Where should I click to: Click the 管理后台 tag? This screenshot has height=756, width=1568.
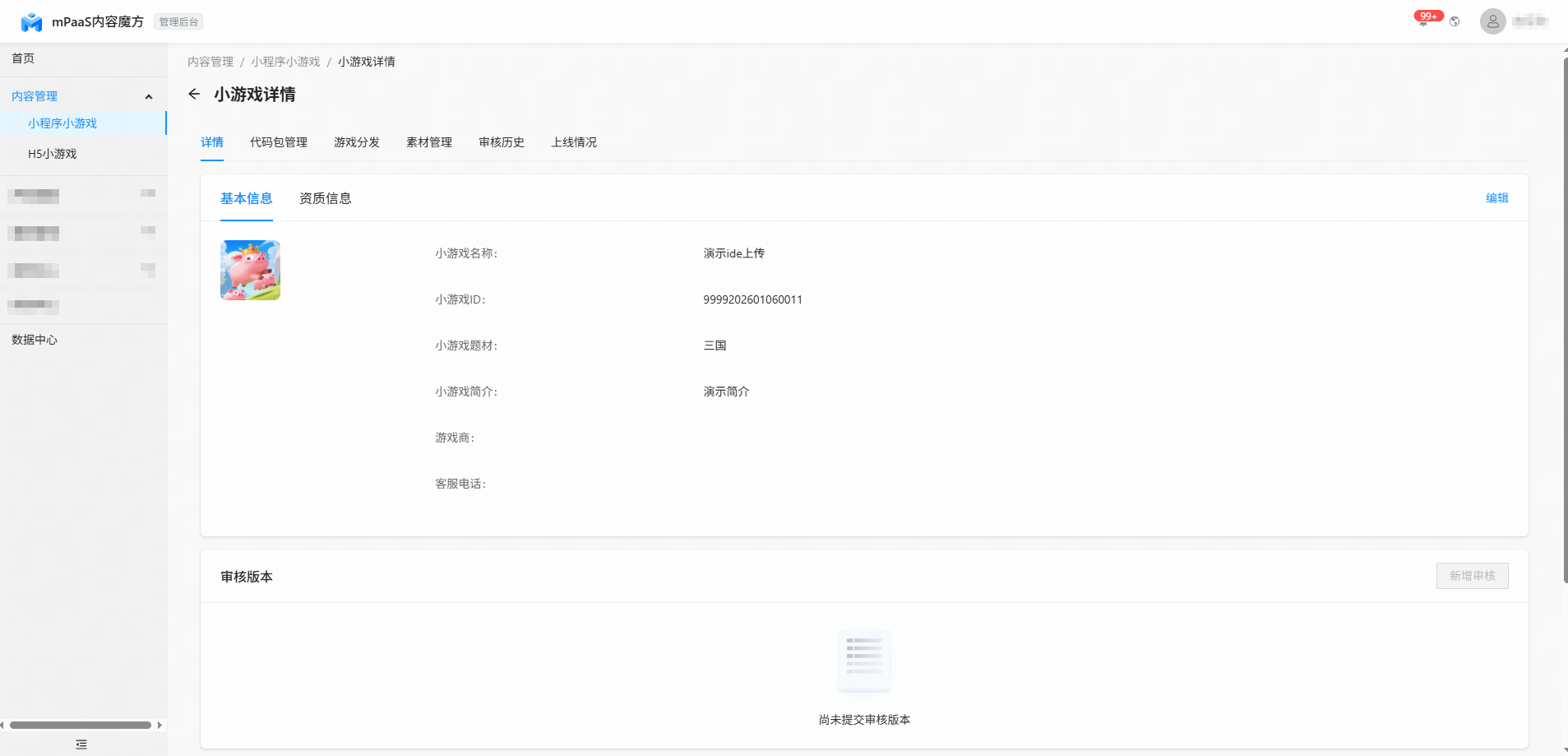(178, 22)
